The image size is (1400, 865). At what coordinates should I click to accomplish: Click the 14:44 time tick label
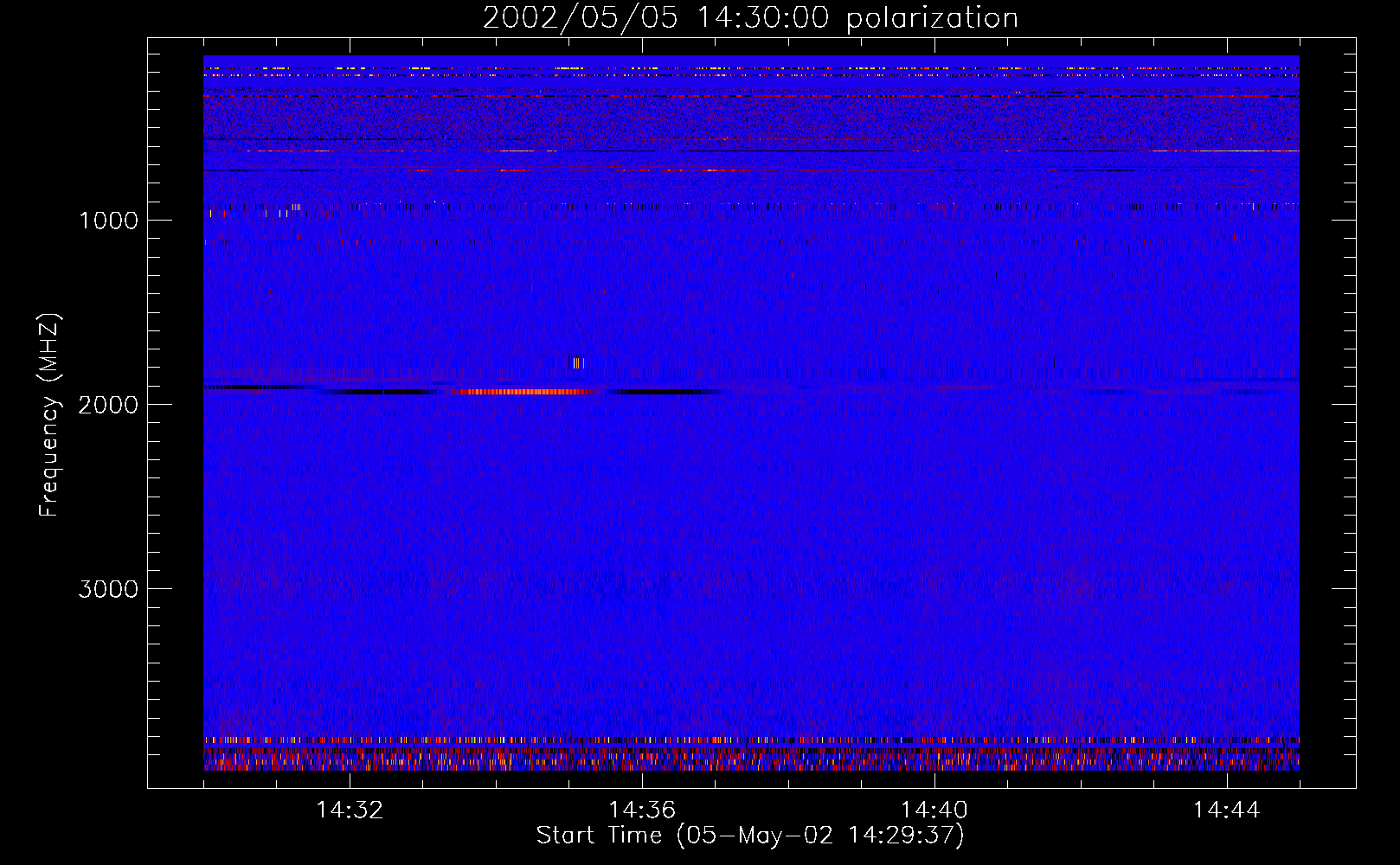1226,811
